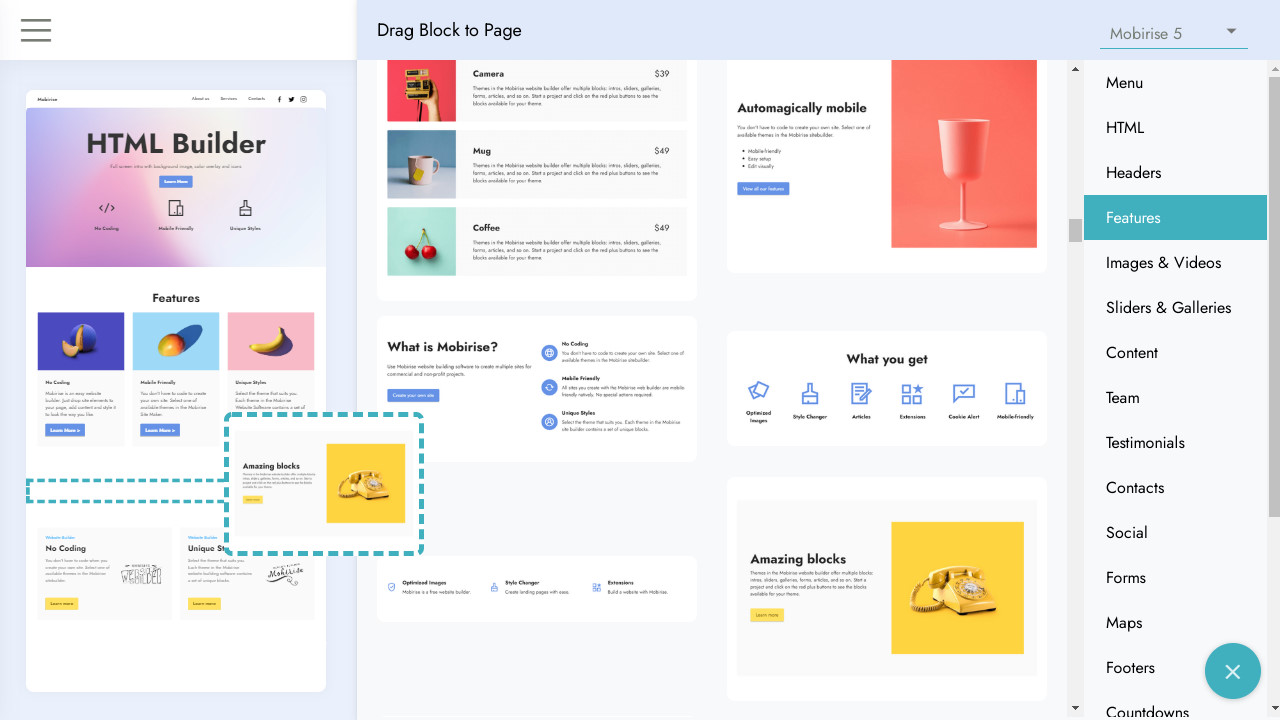Click the Optimized Images icon in What you get
This screenshot has width=1280, height=720.
tap(758, 391)
